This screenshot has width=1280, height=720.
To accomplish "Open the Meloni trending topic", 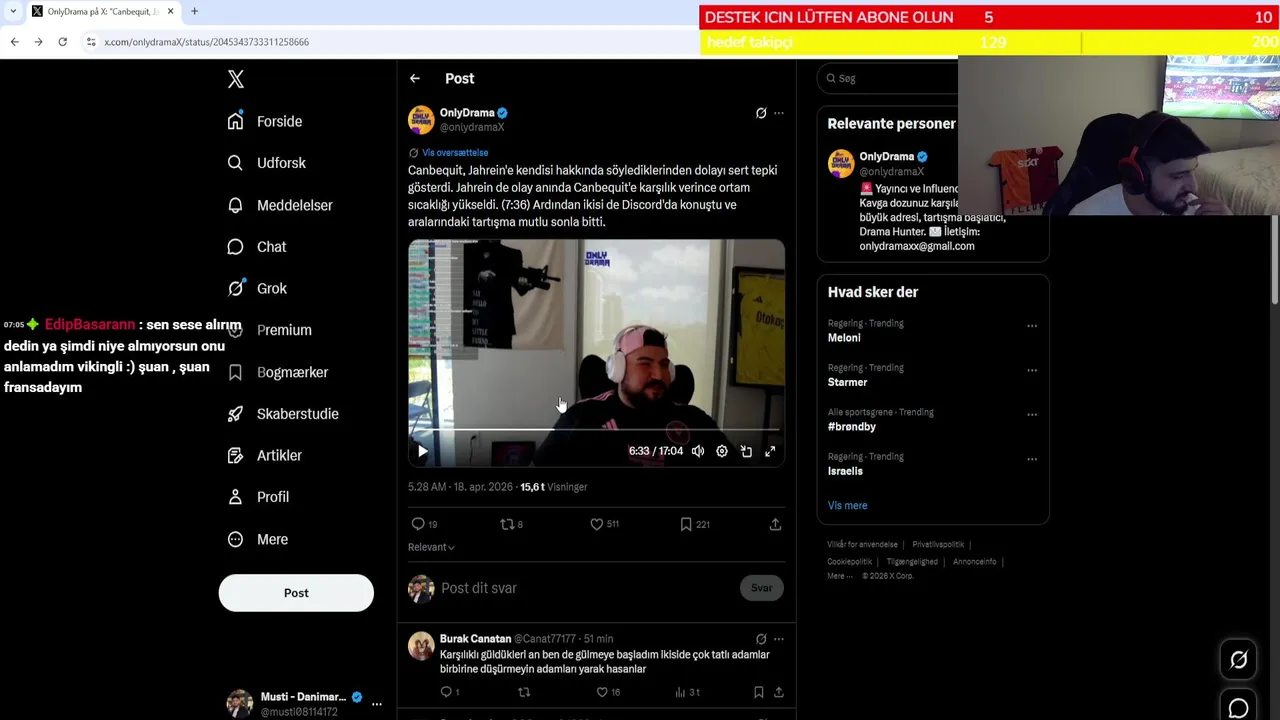I will pos(844,338).
